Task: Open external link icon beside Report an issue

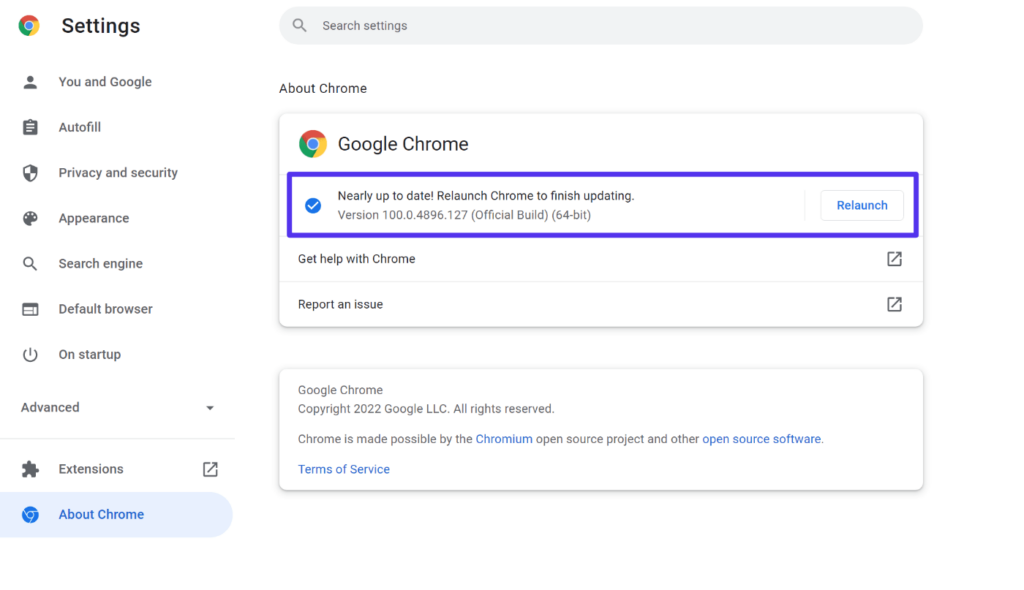Action: [893, 305]
